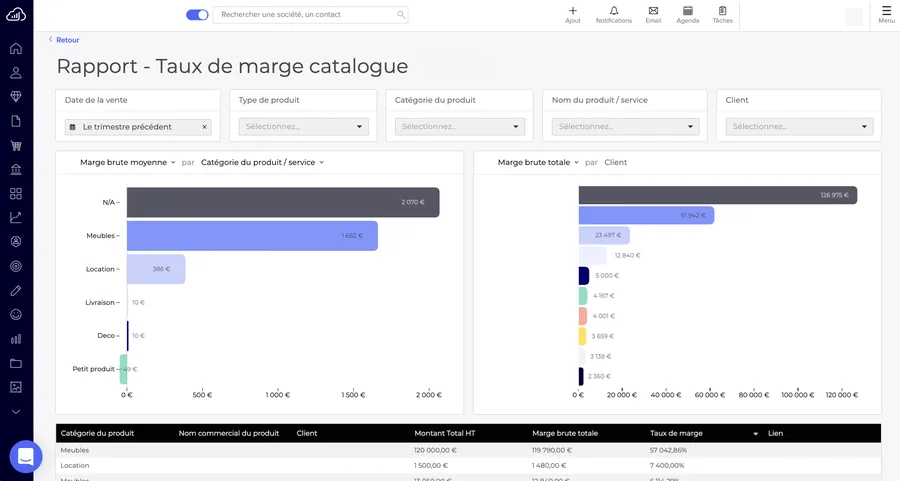900x481 pixels.
Task: Click the Ajout plus icon
Action: click(x=573, y=11)
